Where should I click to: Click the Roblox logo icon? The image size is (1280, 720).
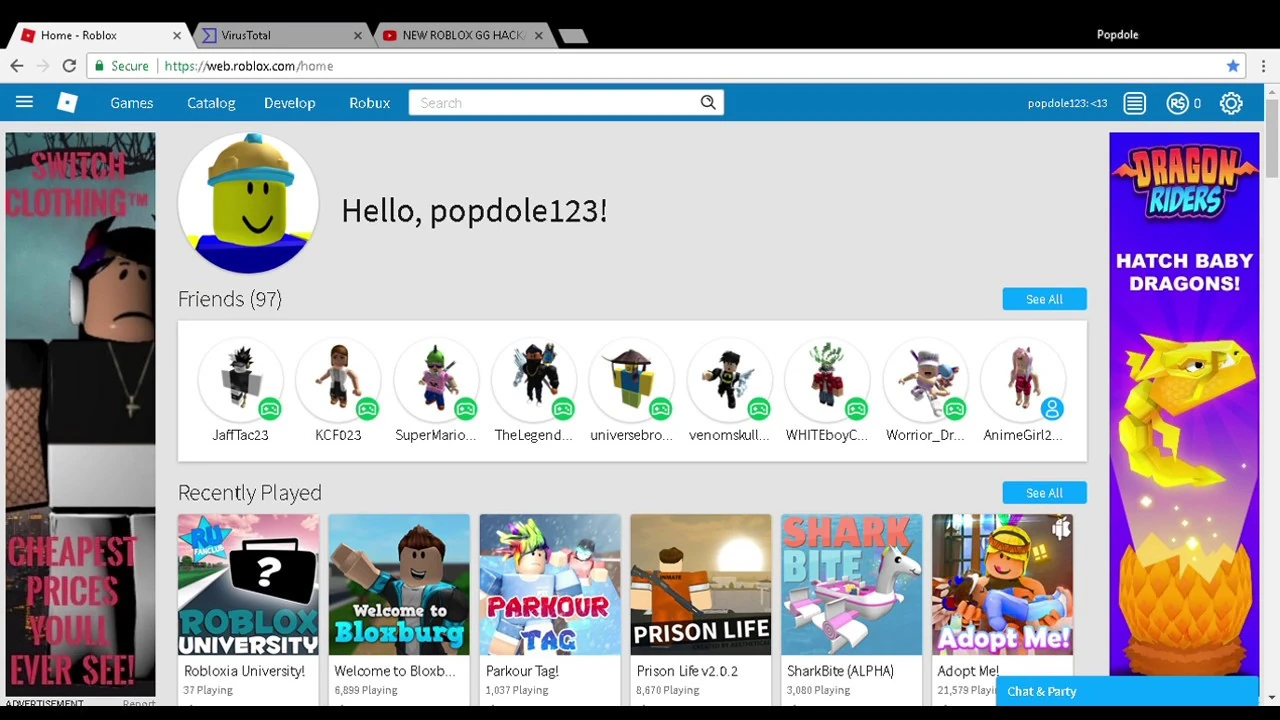pyautogui.click(x=67, y=102)
